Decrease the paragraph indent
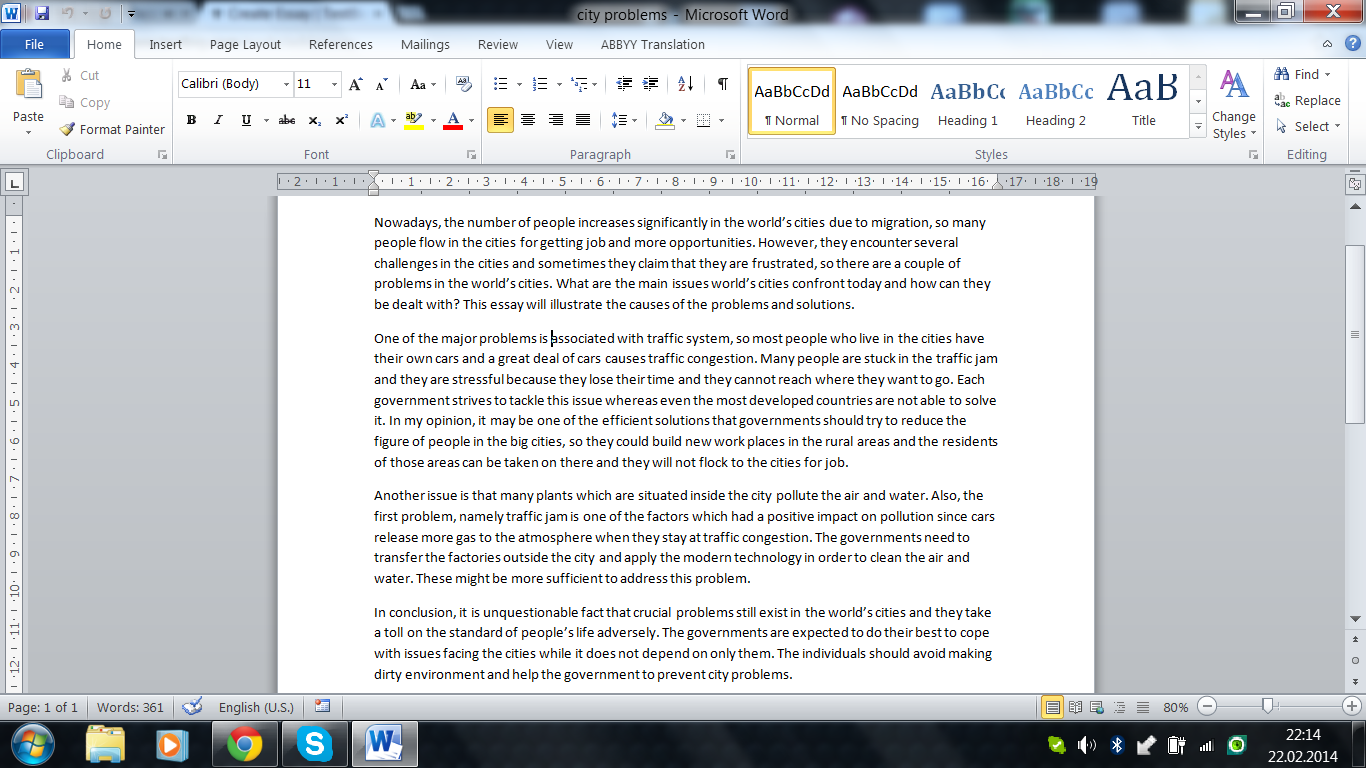This screenshot has width=1366, height=768. click(624, 84)
